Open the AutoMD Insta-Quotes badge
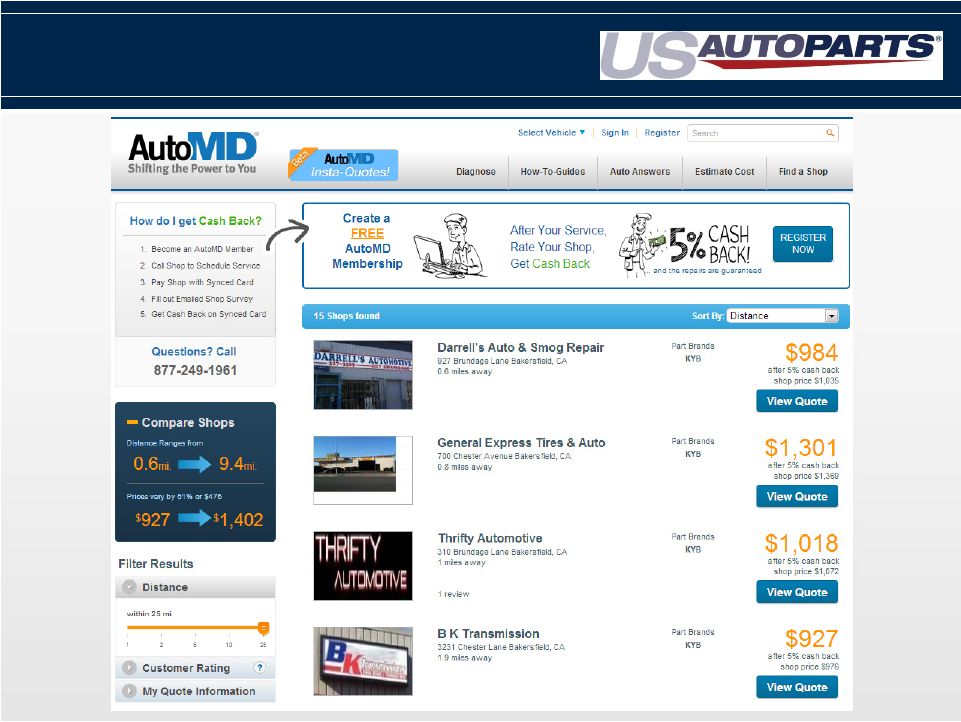The image size is (961, 722). (344, 164)
